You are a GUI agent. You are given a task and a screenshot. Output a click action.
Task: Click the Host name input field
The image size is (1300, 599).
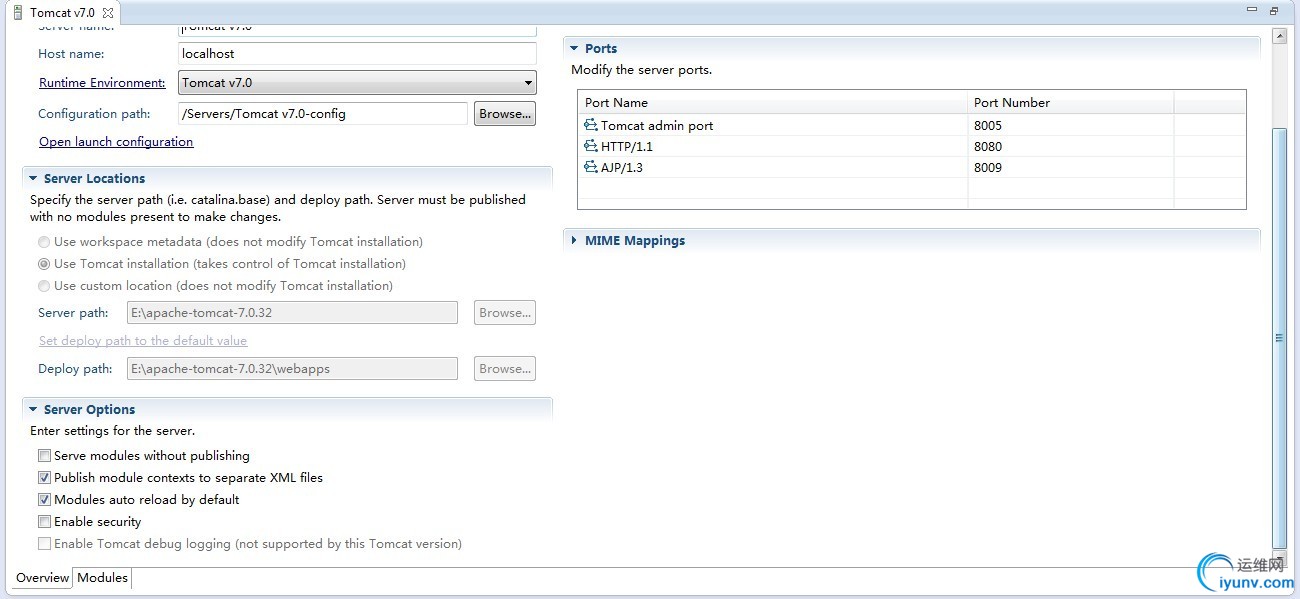(358, 54)
